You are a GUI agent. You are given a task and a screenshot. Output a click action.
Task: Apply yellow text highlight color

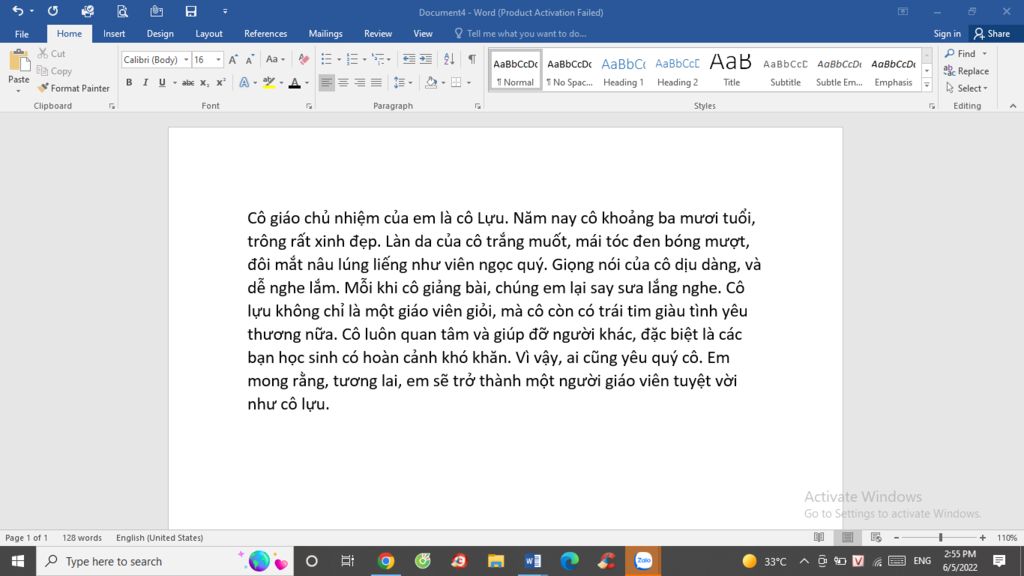click(268, 83)
